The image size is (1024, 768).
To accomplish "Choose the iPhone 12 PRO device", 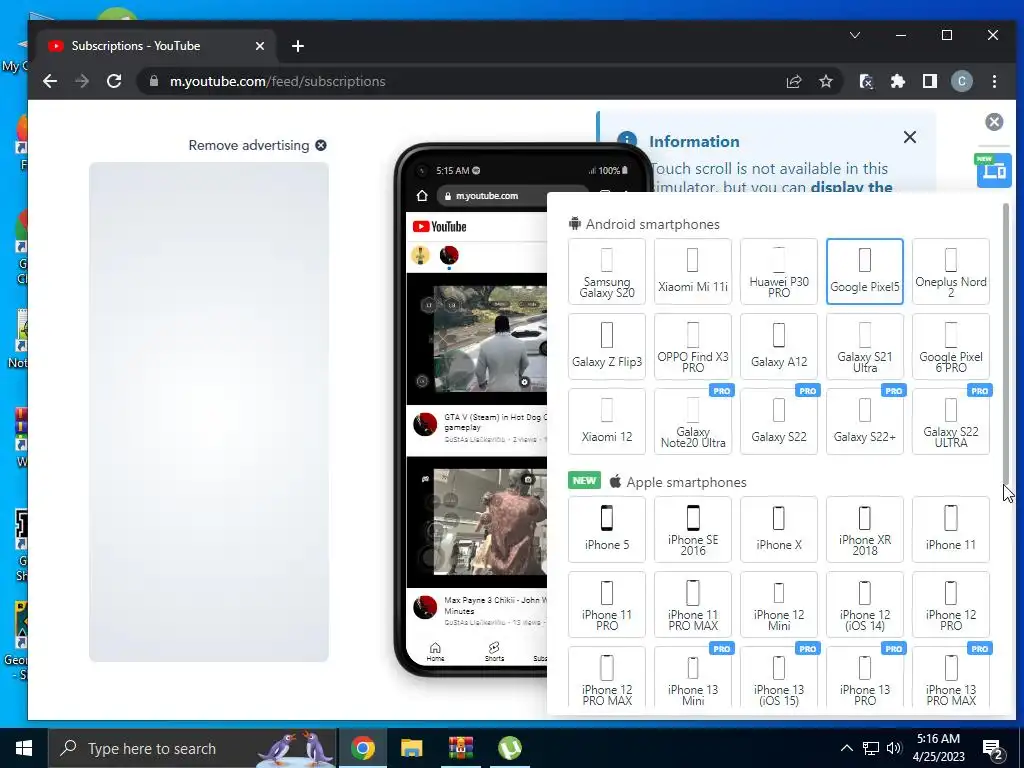I will 951,605.
